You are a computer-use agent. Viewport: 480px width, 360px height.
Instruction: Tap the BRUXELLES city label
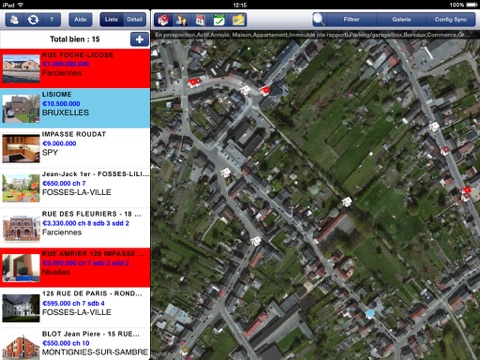(x=65, y=113)
